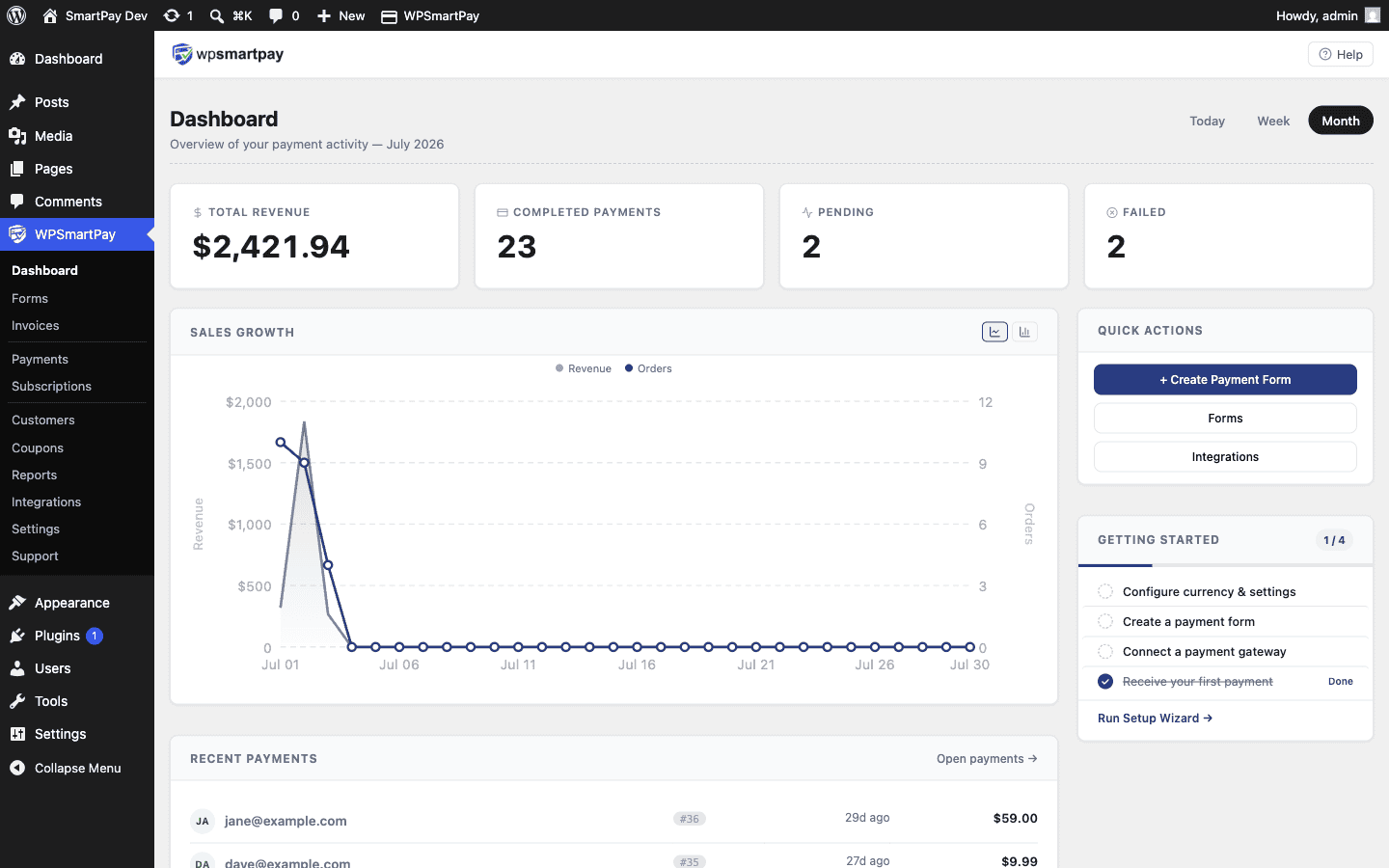Open the Support submenu item
The width and height of the screenshot is (1389, 868).
point(35,556)
